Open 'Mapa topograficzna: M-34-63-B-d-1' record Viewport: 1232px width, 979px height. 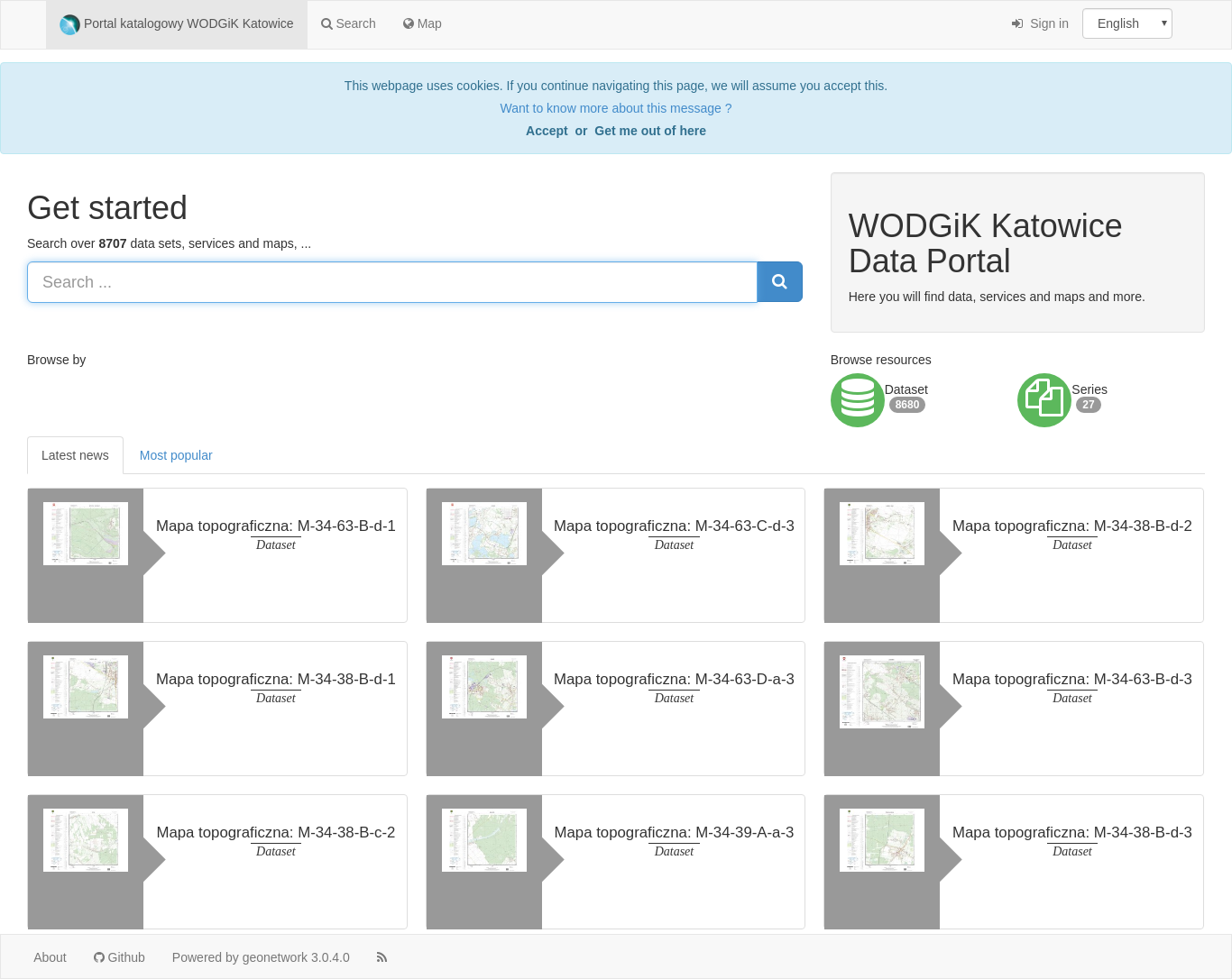tap(276, 526)
